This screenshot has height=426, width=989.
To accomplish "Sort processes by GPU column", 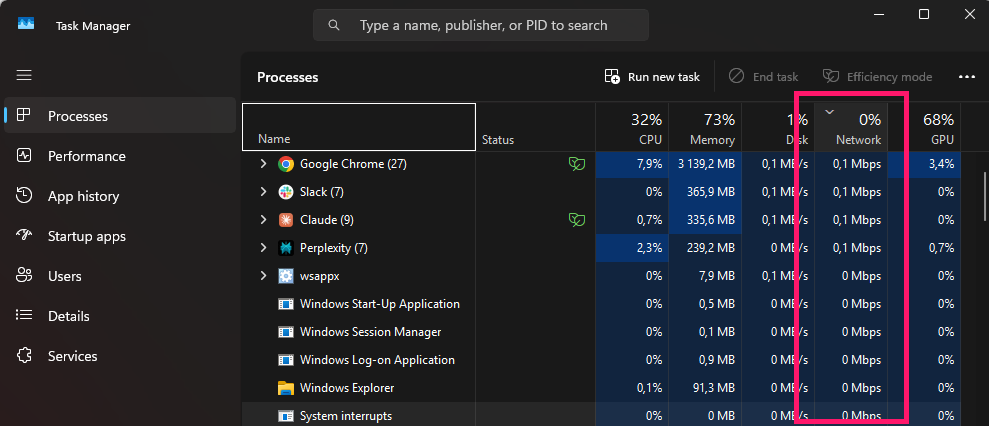I will click(x=925, y=127).
